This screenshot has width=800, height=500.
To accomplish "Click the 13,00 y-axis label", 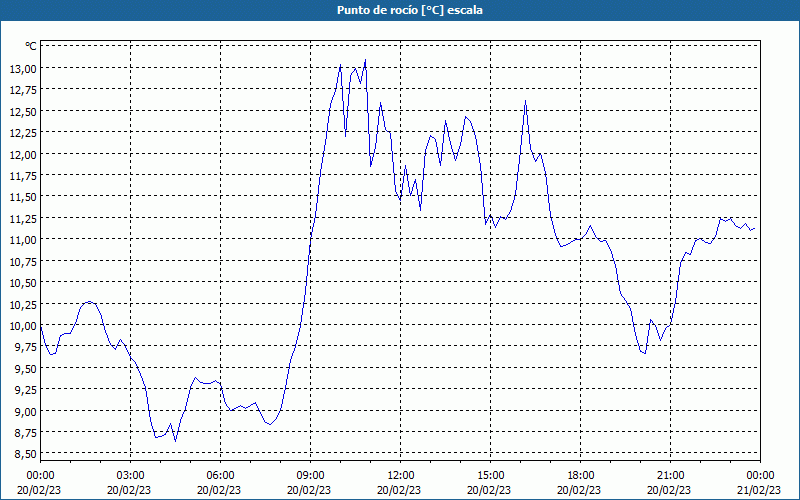I will (x=23, y=68).
